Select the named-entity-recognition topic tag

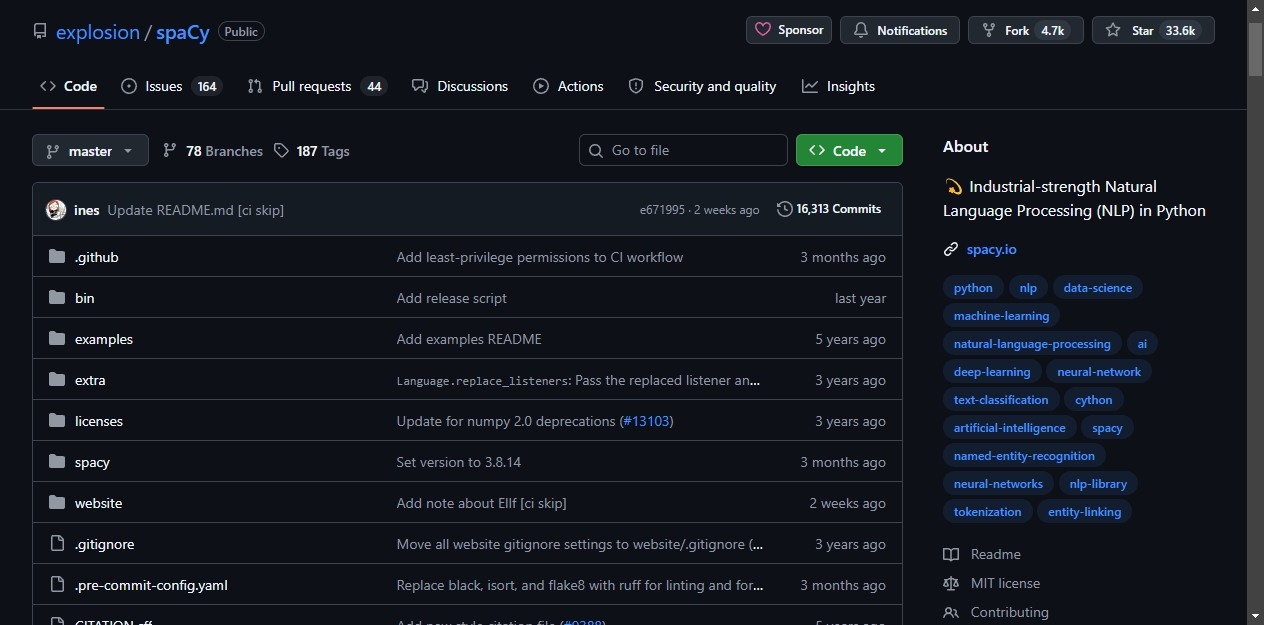1024,456
